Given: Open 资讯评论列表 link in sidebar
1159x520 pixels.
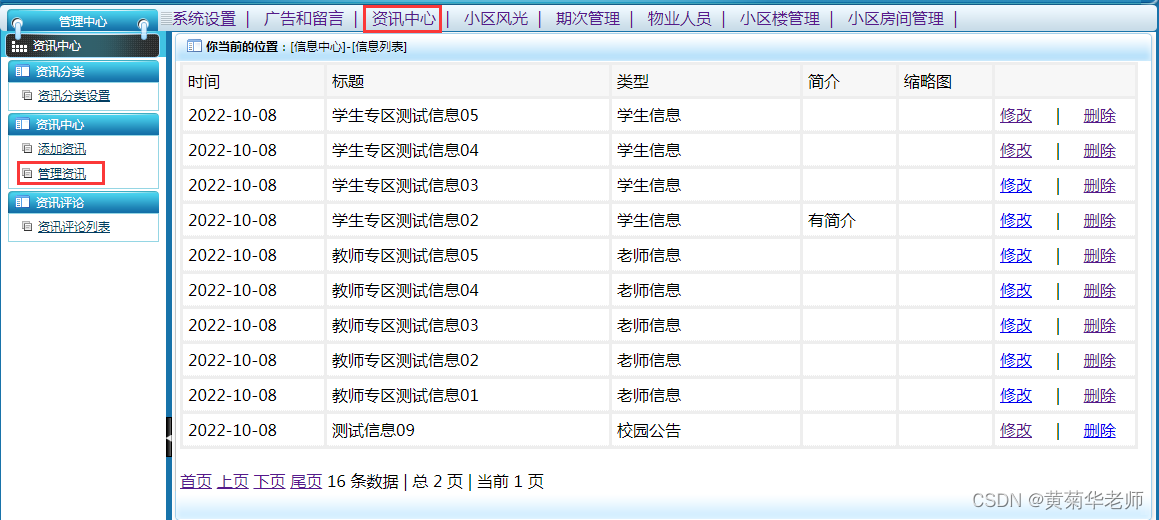Looking at the screenshot, I should click(74, 227).
